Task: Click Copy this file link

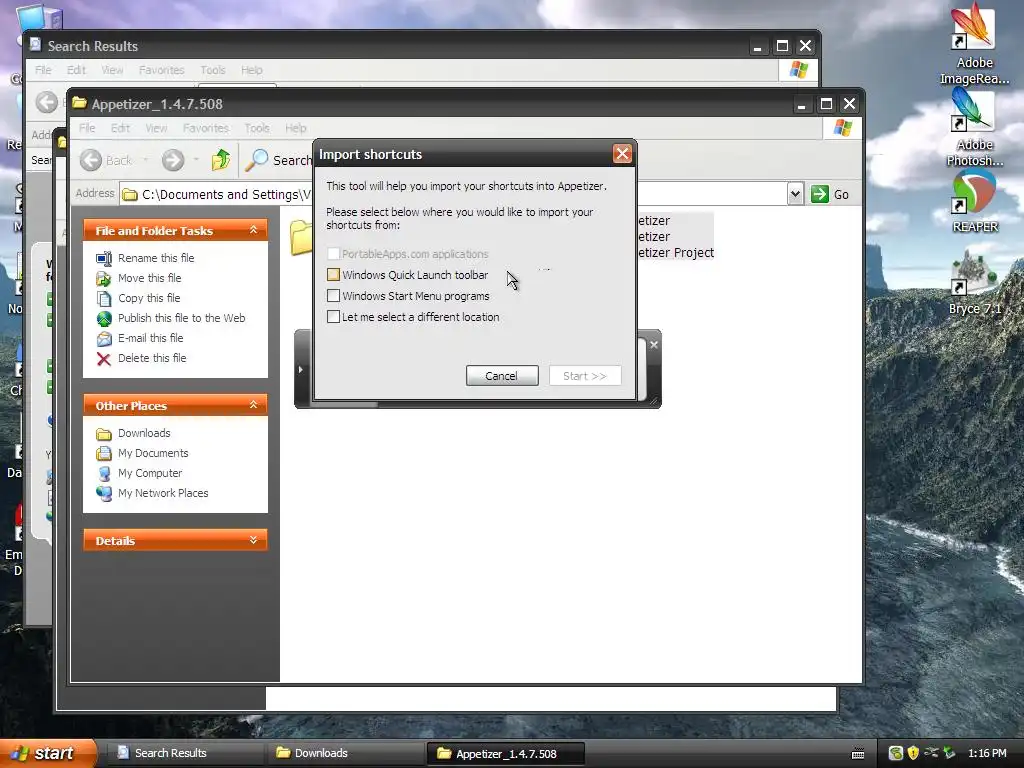Action: click(149, 298)
